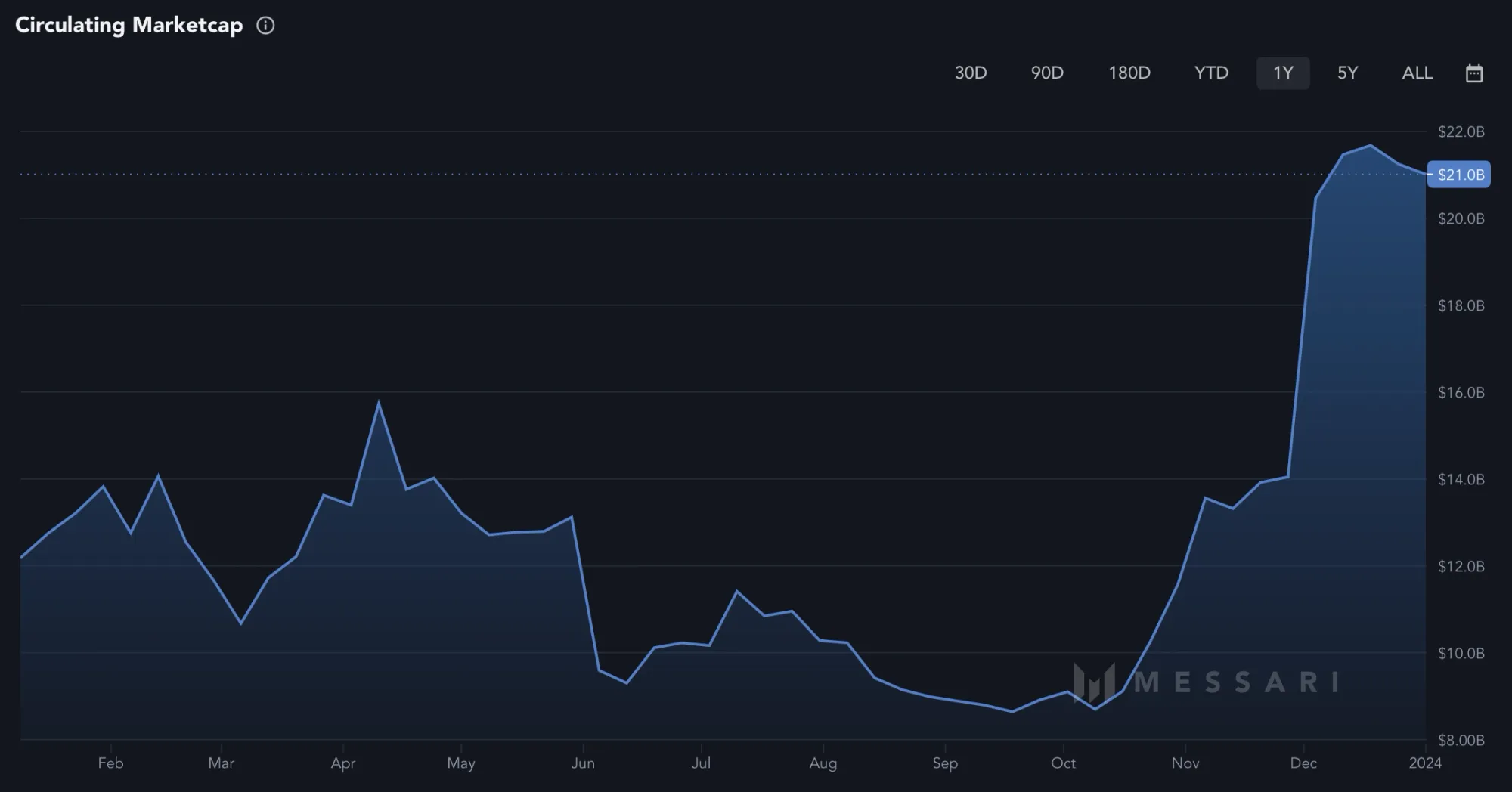Click the 2024 axis label
This screenshot has width=1512, height=792.
1425,763
